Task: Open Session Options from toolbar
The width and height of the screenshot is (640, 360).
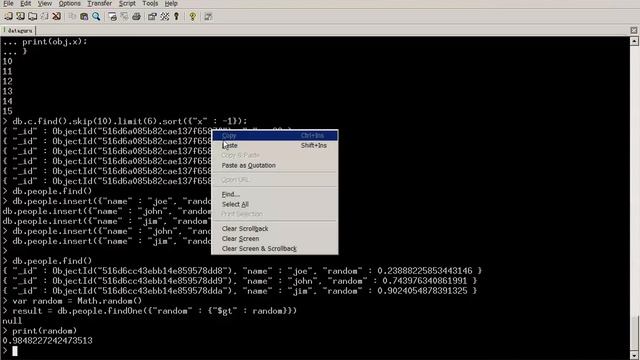Action: pos(152,16)
